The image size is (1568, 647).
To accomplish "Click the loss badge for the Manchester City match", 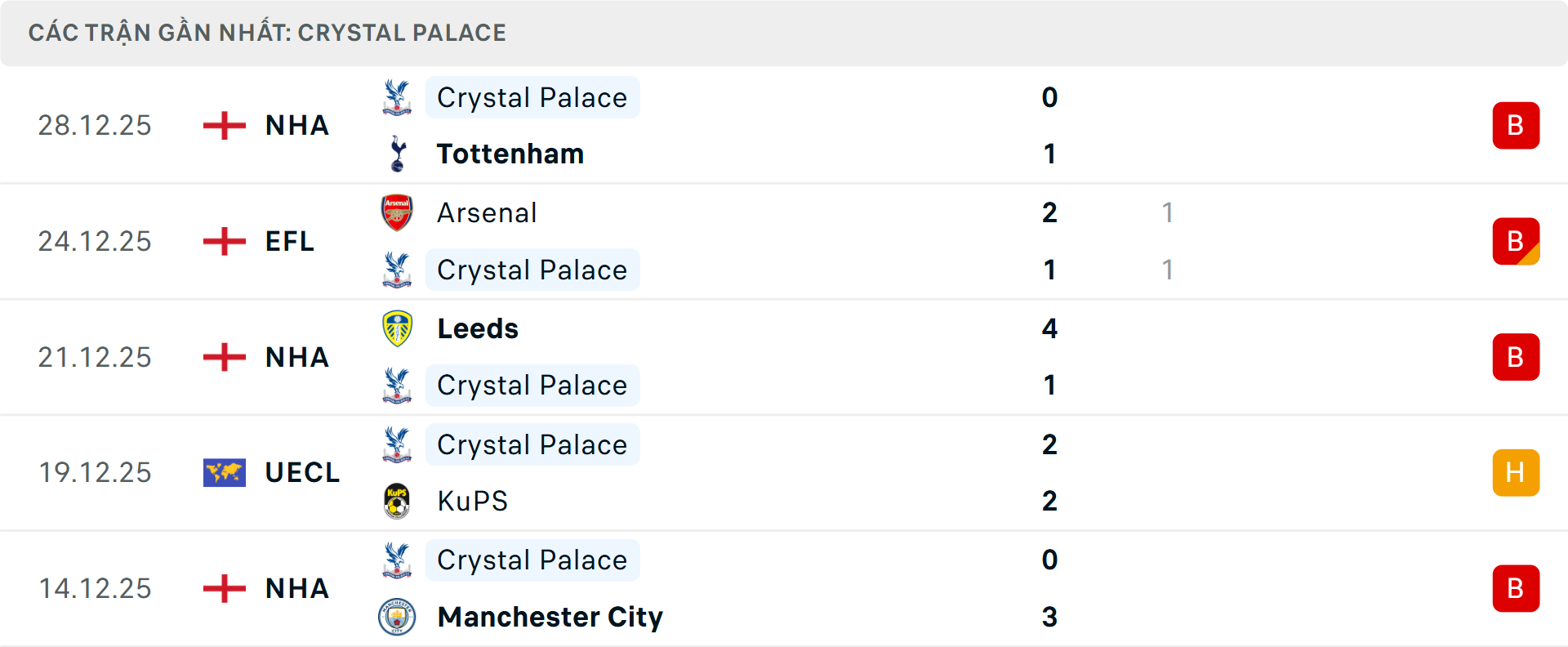I will (1516, 588).
